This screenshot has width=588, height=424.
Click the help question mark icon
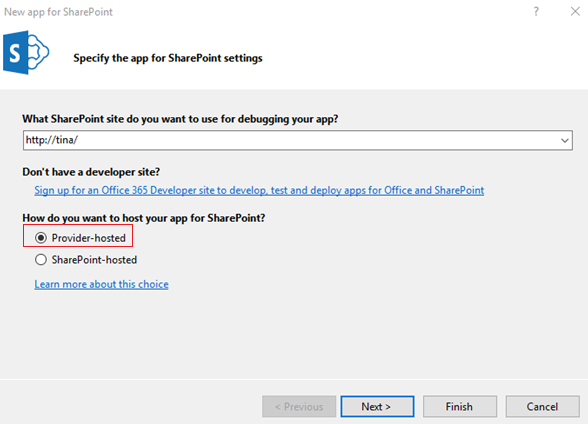coord(536,12)
